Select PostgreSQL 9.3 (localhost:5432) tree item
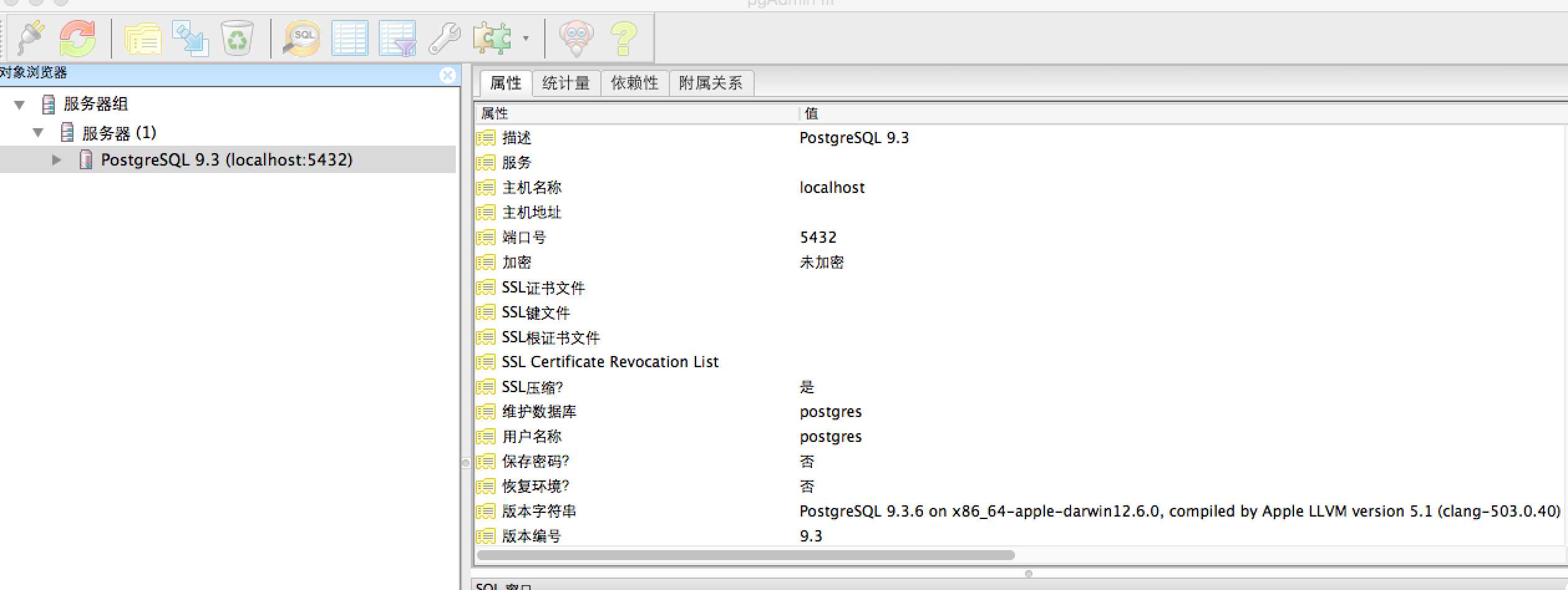Image resolution: width=1568 pixels, height=590 pixels. point(227,160)
